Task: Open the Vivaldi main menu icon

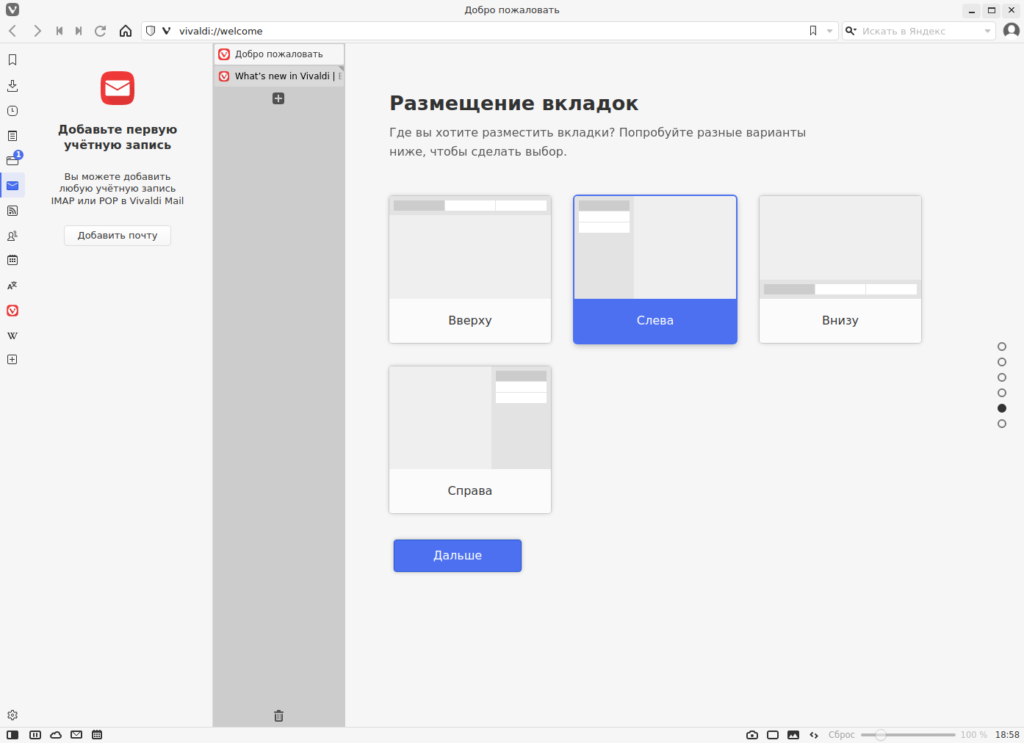Action: pyautogui.click(x=12, y=10)
